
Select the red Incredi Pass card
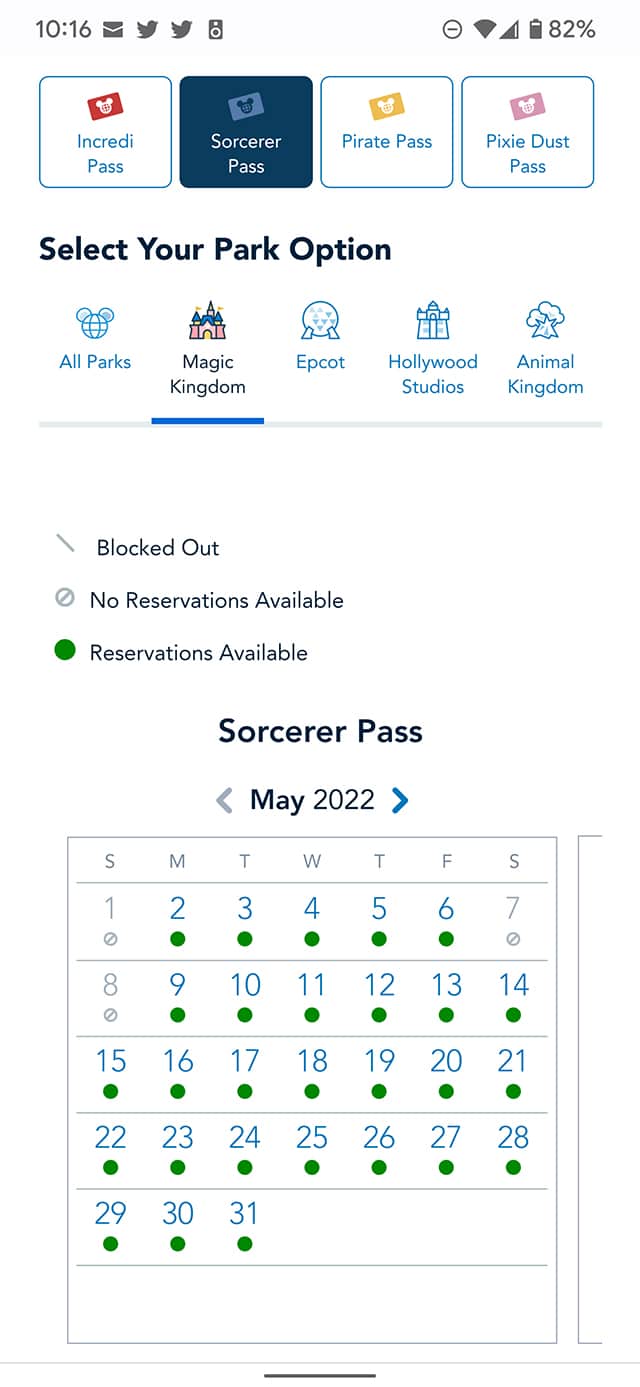pos(105,132)
